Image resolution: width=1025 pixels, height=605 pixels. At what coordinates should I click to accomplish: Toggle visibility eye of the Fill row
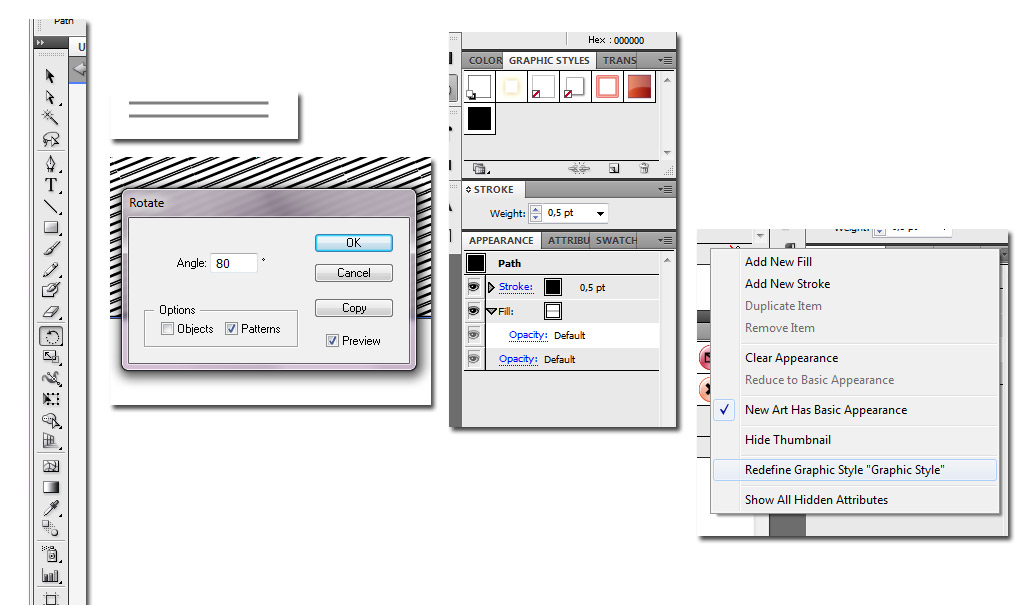[474, 311]
